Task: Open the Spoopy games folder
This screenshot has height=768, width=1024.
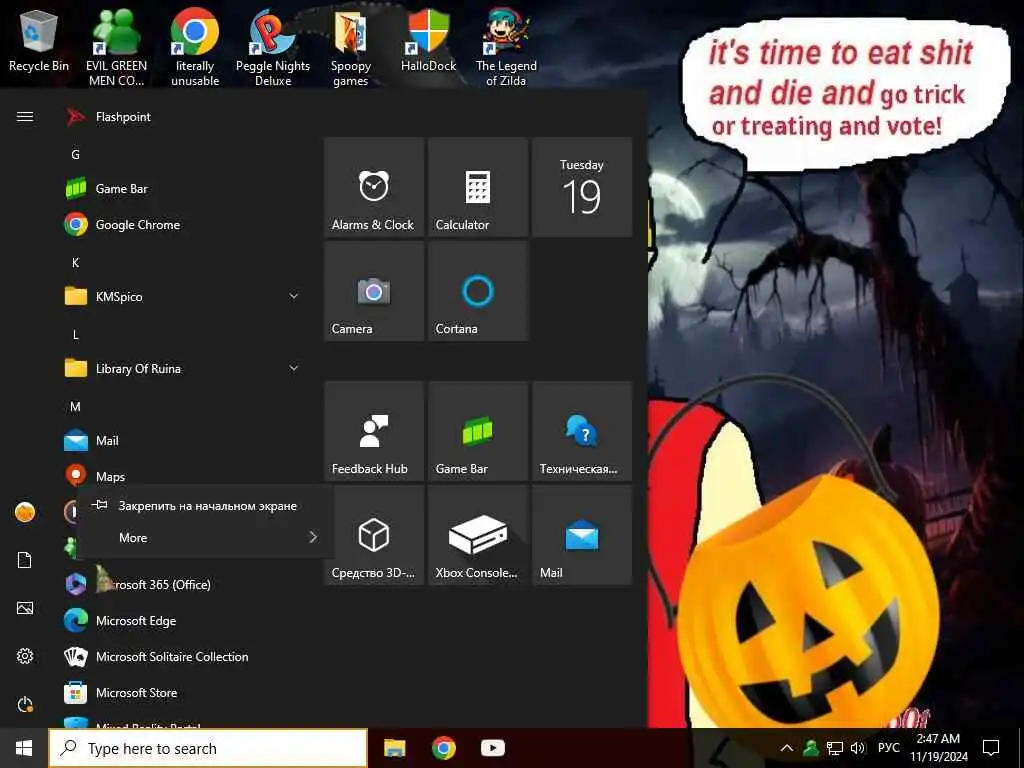Action: tap(351, 46)
